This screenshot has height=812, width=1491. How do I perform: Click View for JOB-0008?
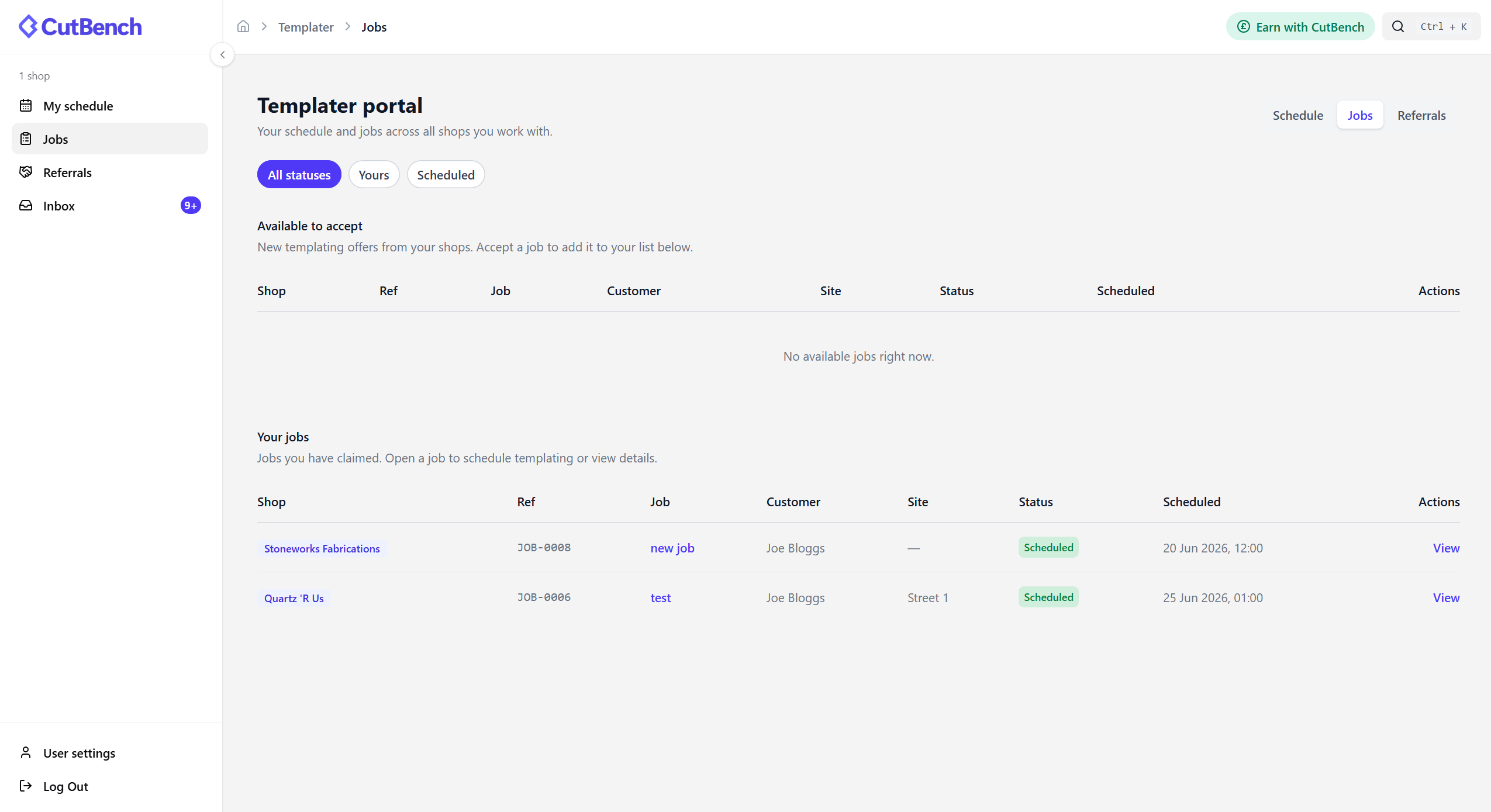1446,548
